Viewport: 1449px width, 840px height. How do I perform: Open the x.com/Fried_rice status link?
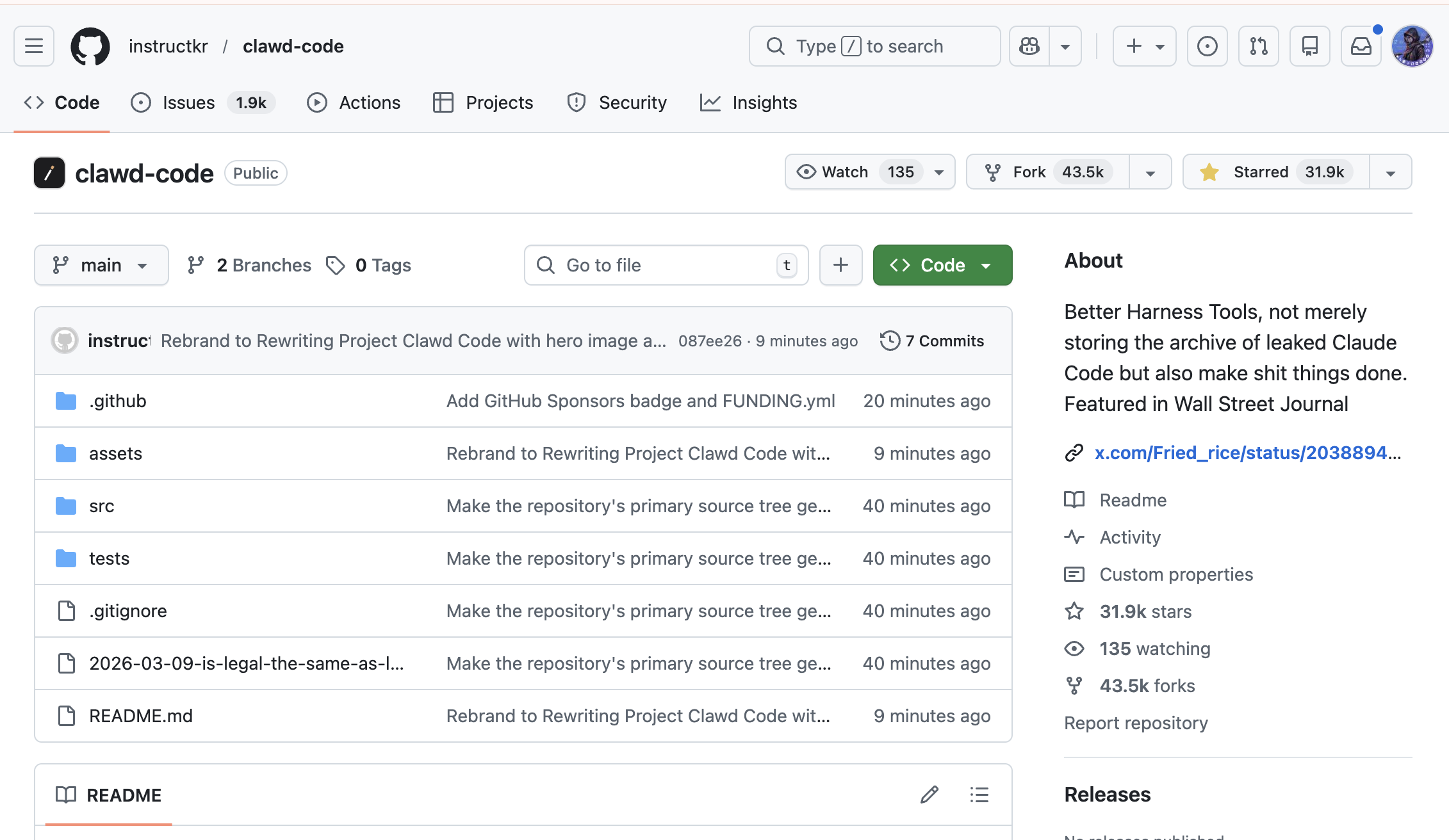(1247, 453)
